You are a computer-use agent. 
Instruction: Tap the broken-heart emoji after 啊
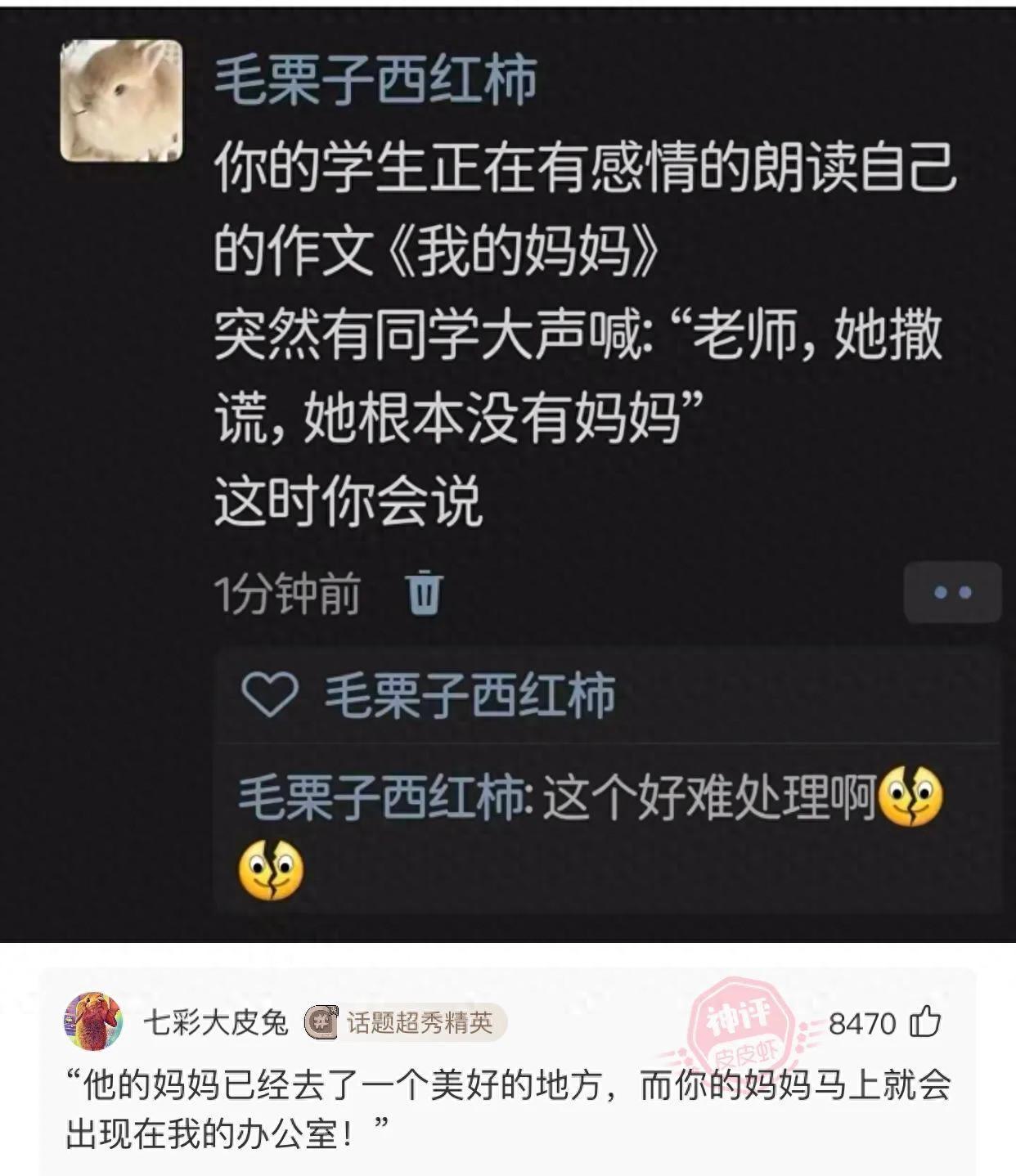[910, 796]
